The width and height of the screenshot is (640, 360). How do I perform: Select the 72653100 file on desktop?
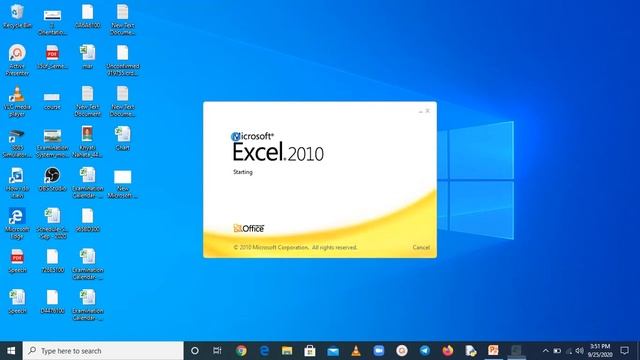pyautogui.click(x=52, y=260)
